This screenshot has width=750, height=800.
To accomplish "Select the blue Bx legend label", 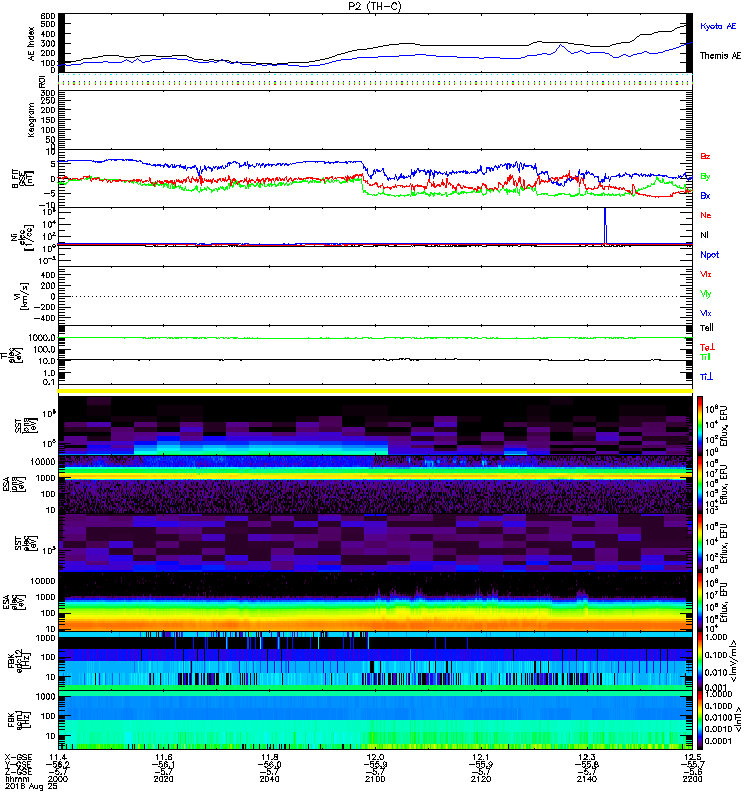I will (705, 195).
